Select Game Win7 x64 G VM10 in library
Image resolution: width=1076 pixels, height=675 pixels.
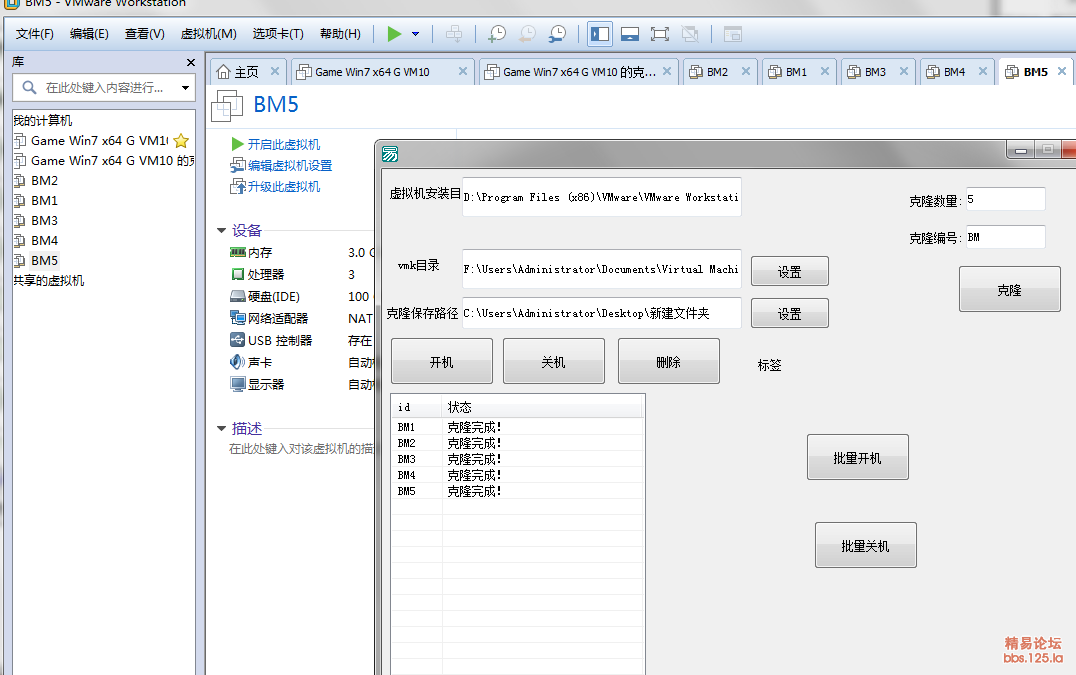point(100,141)
